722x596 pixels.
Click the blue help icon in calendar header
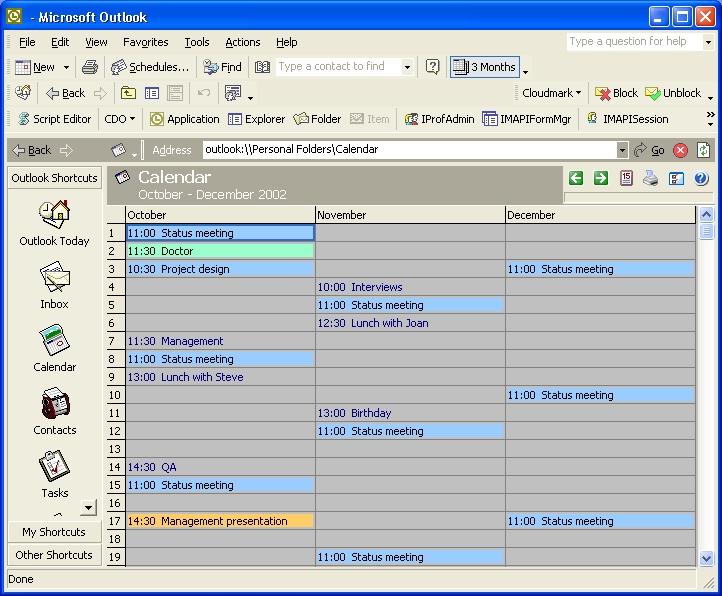pyautogui.click(x=701, y=178)
